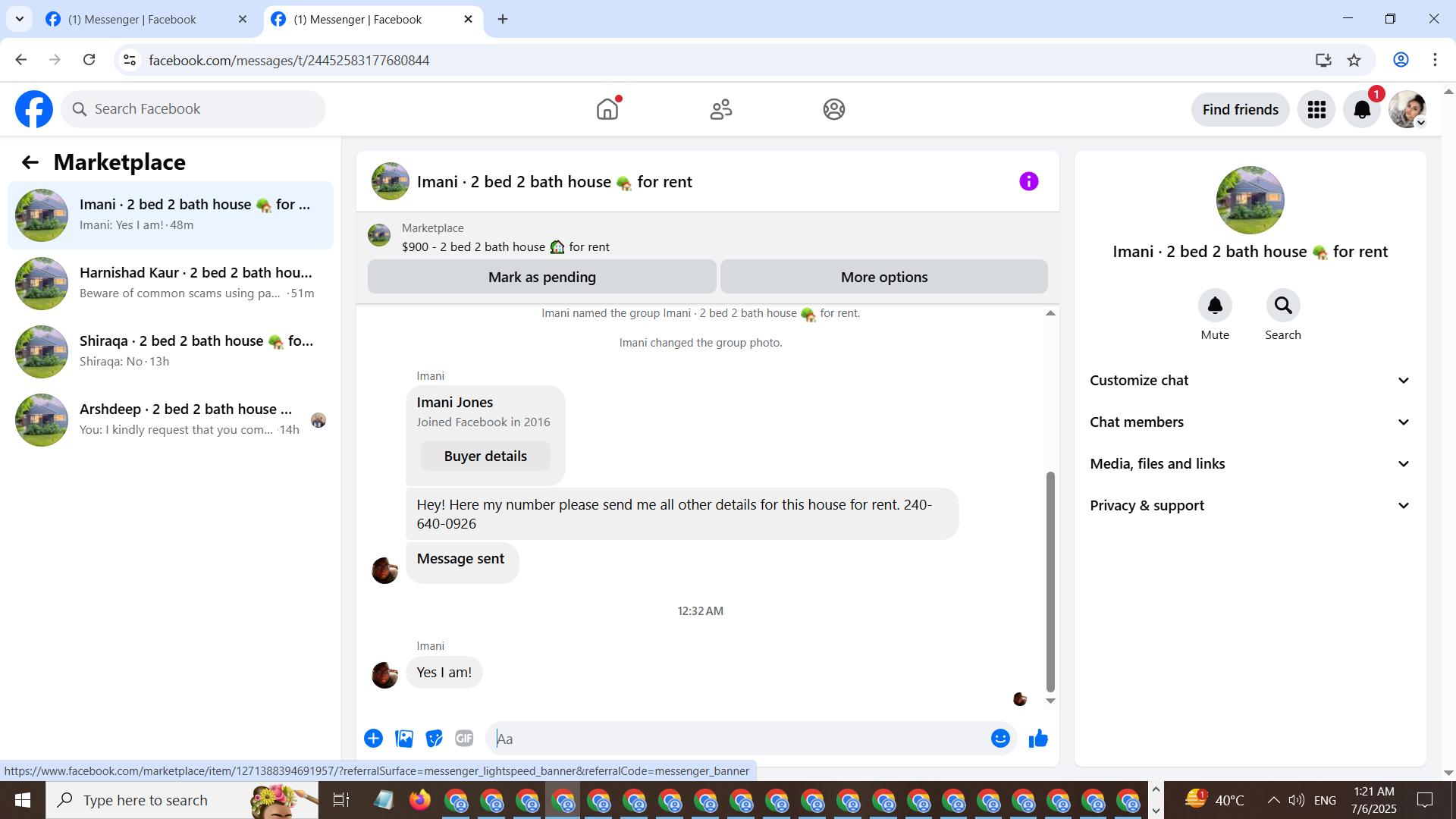1456x819 pixels.
Task: Switch ENG input language in tray
Action: (x=1325, y=800)
